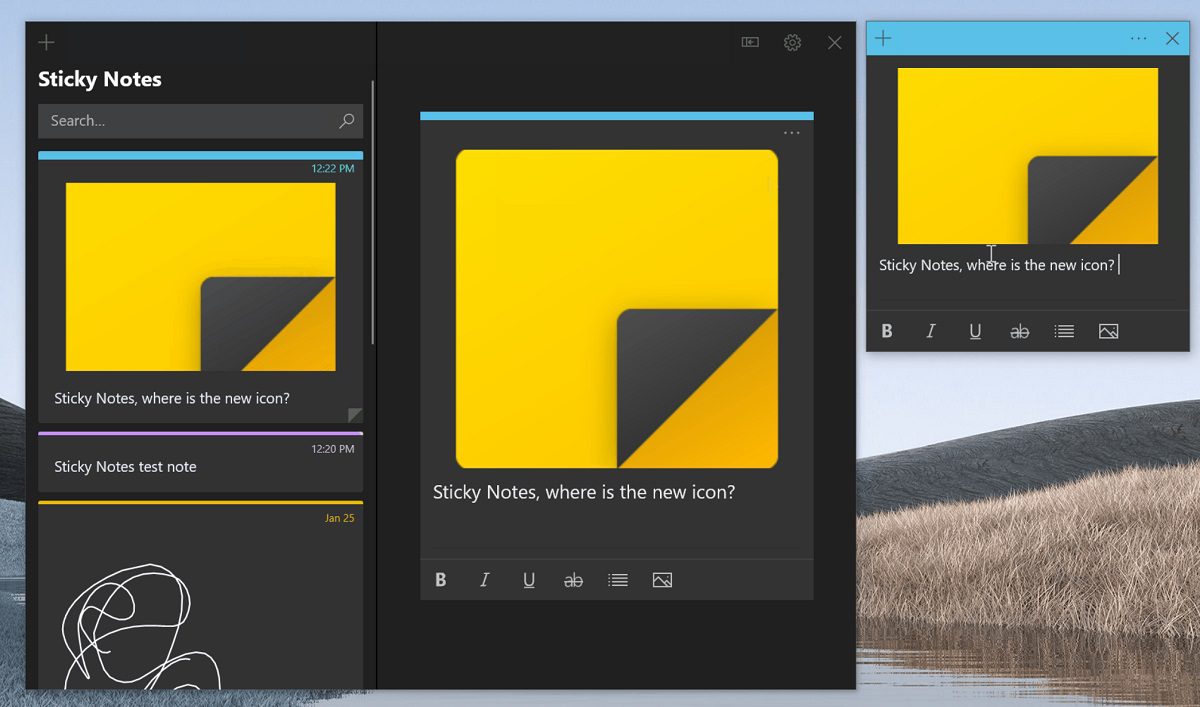Add image using center note toolbar icon
This screenshot has width=1200, height=707.
pos(662,580)
